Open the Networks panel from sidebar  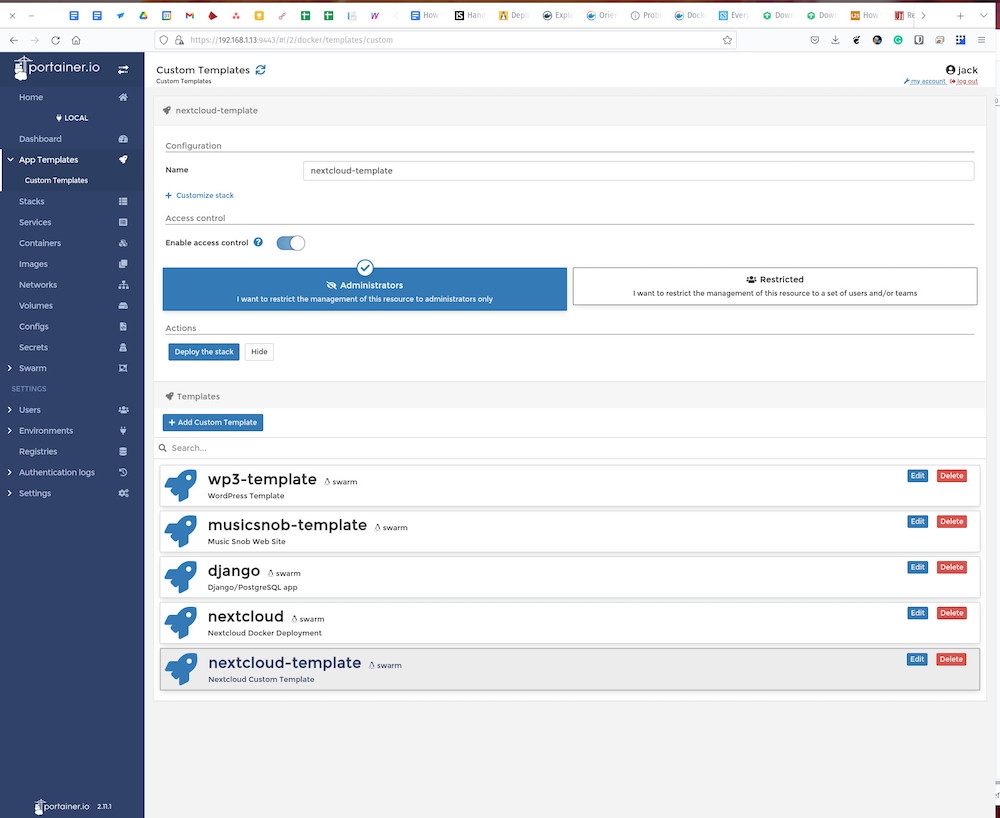[x=37, y=284]
